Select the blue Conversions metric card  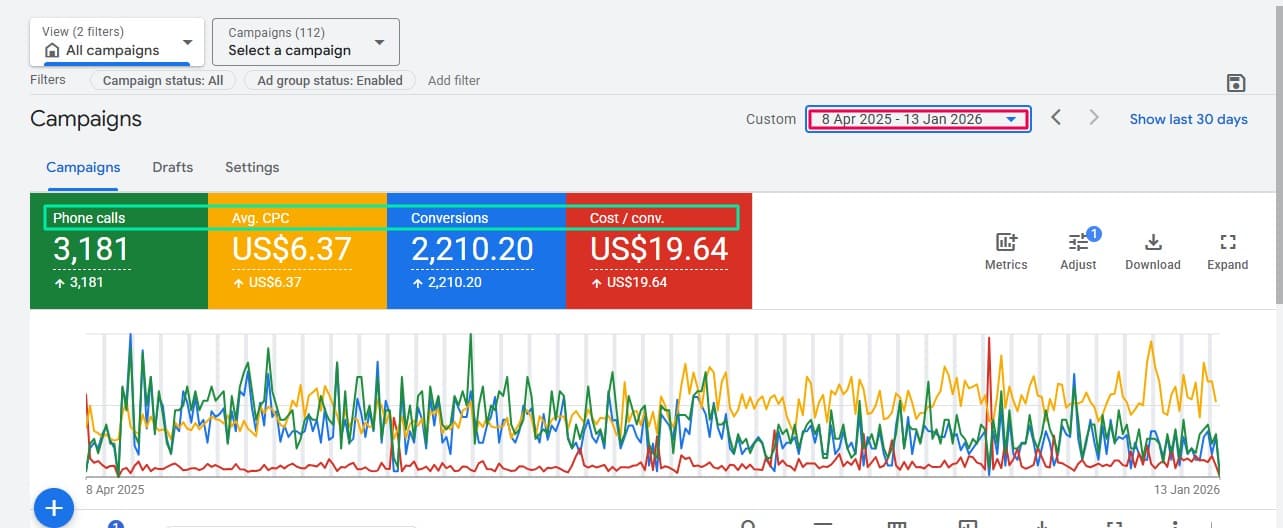pos(476,251)
